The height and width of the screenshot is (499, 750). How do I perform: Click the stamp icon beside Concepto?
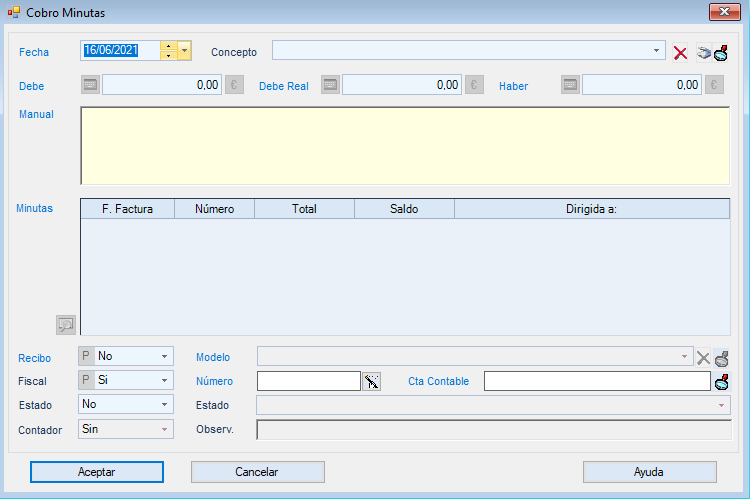(720, 53)
